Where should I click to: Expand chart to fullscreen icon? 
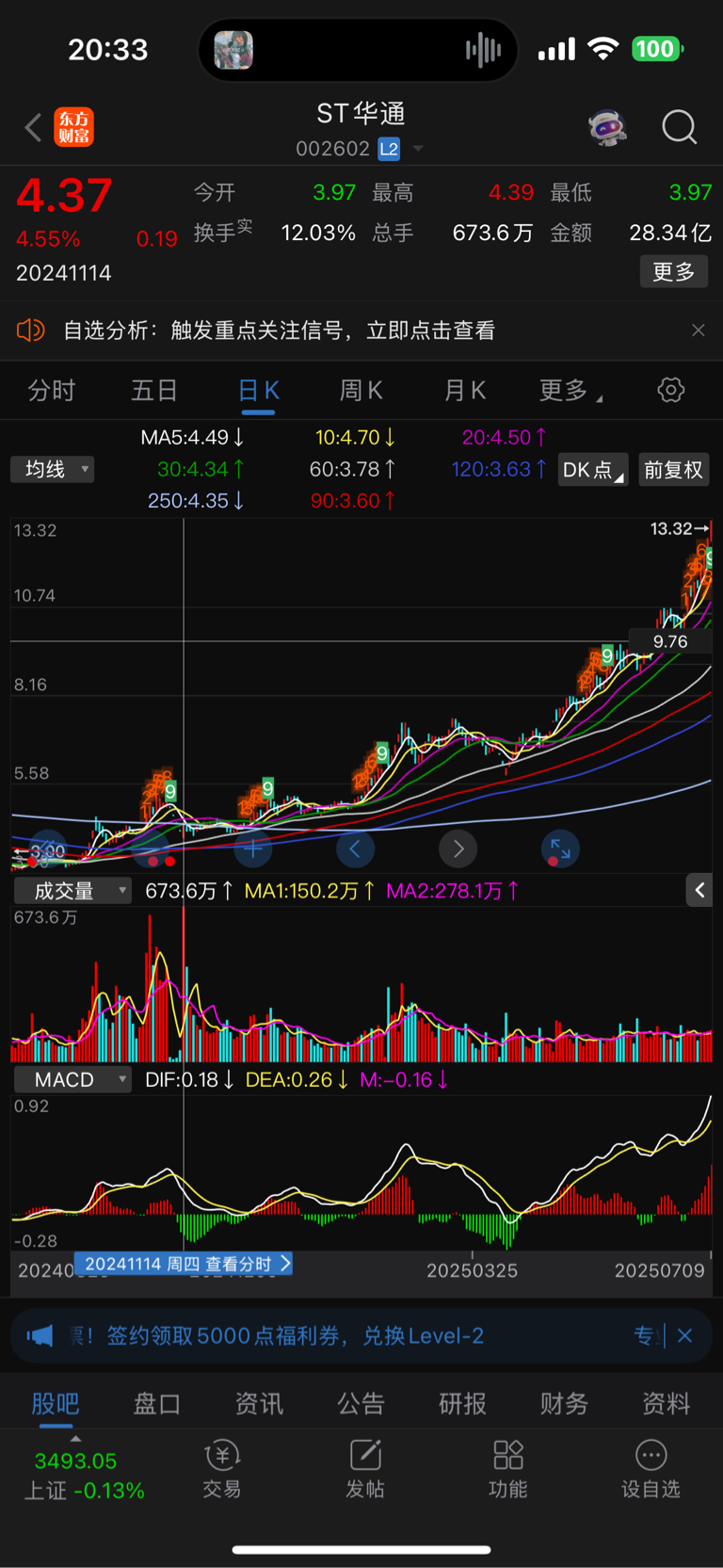coord(560,849)
